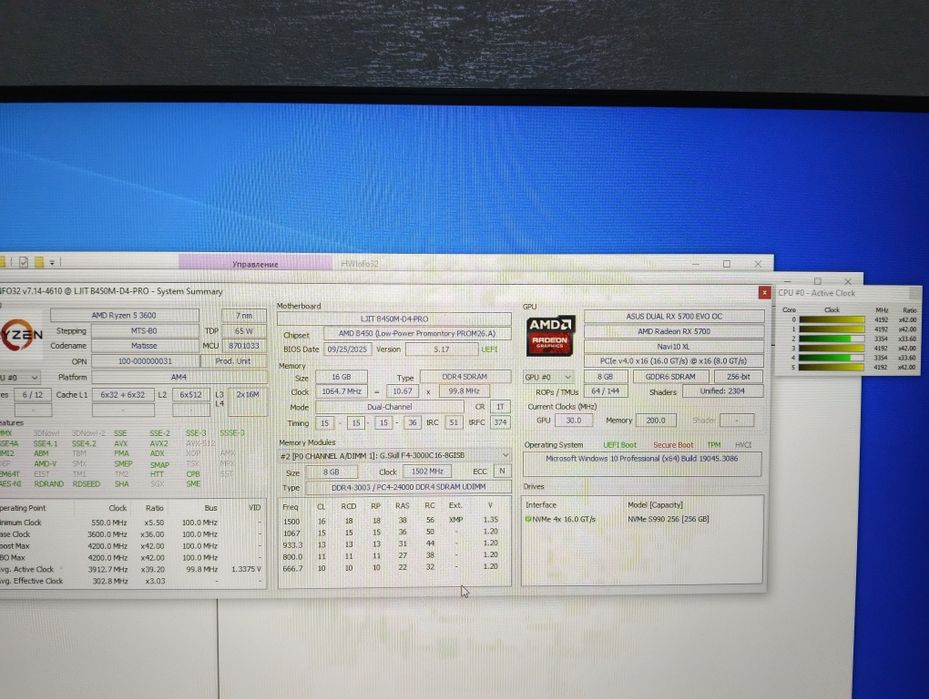The image size is (929, 699).
Task: Click the memory Type DDR4 SDRAM field
Action: 465,377
